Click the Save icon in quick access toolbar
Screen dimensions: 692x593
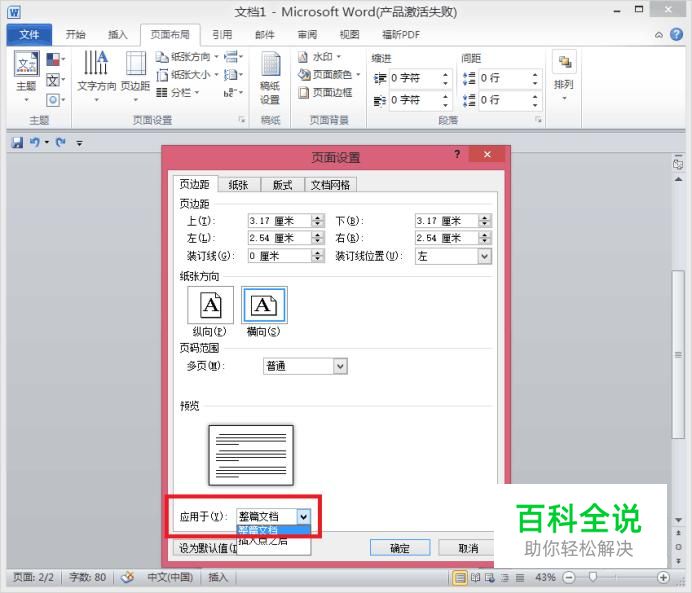click(17, 143)
